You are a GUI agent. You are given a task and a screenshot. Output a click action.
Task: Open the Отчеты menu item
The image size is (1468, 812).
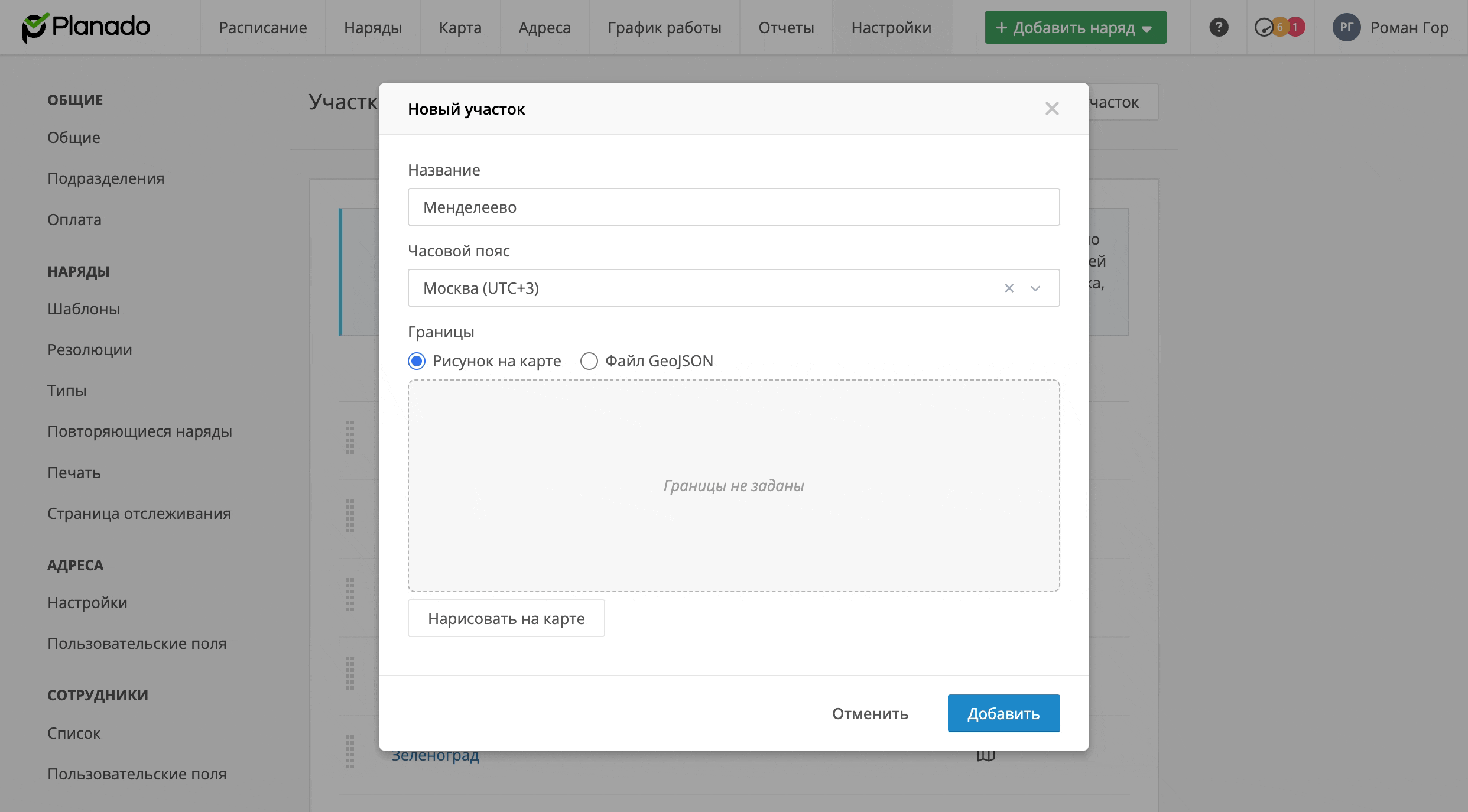pyautogui.click(x=786, y=27)
